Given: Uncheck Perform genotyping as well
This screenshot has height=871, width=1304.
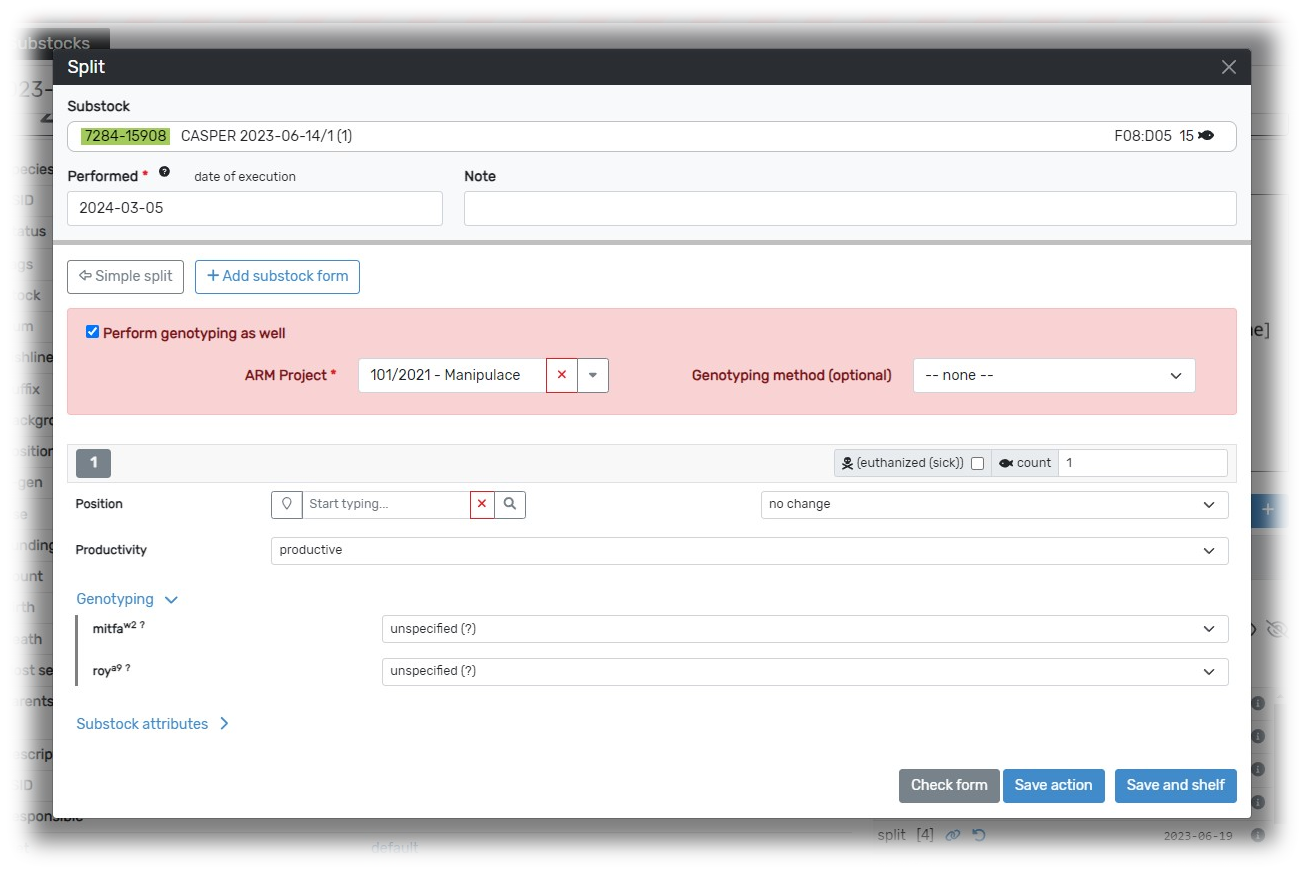Looking at the screenshot, I should (x=93, y=332).
